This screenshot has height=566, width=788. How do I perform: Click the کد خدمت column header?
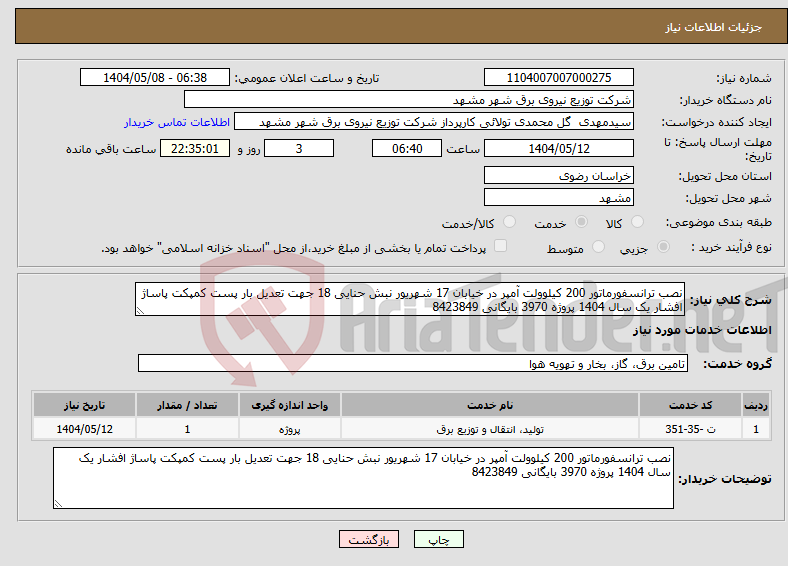[x=691, y=405]
